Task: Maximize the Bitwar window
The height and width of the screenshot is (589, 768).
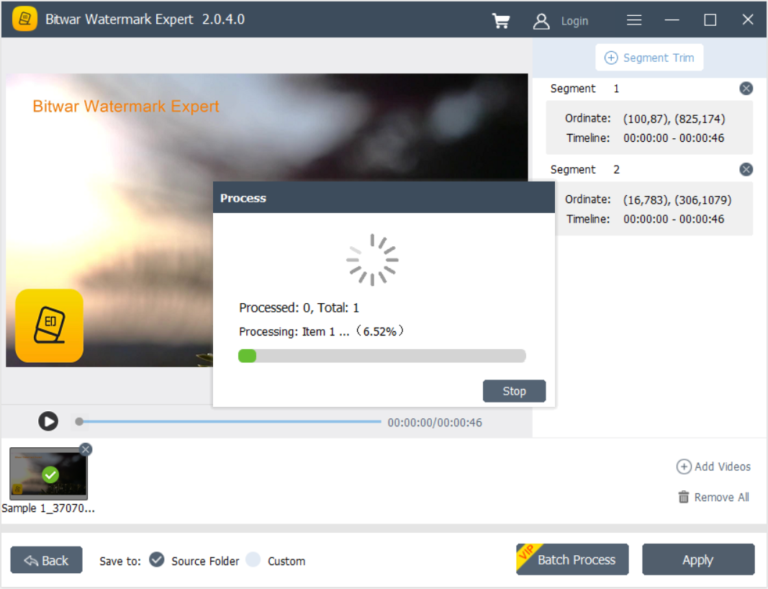Action: click(710, 20)
